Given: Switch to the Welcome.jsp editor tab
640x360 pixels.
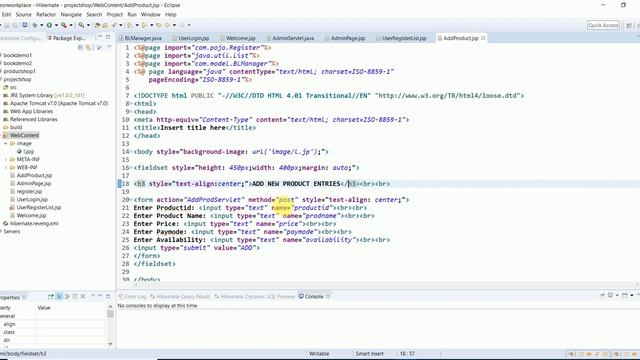Looking at the screenshot, I should (238, 38).
